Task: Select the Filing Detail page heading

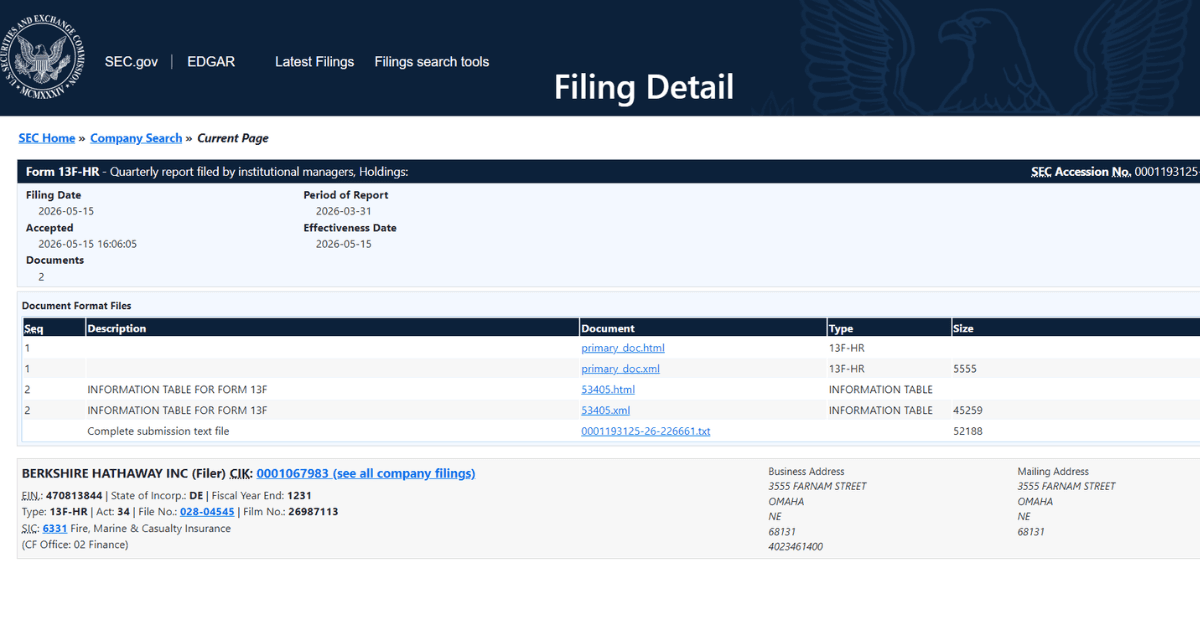Action: [x=644, y=87]
